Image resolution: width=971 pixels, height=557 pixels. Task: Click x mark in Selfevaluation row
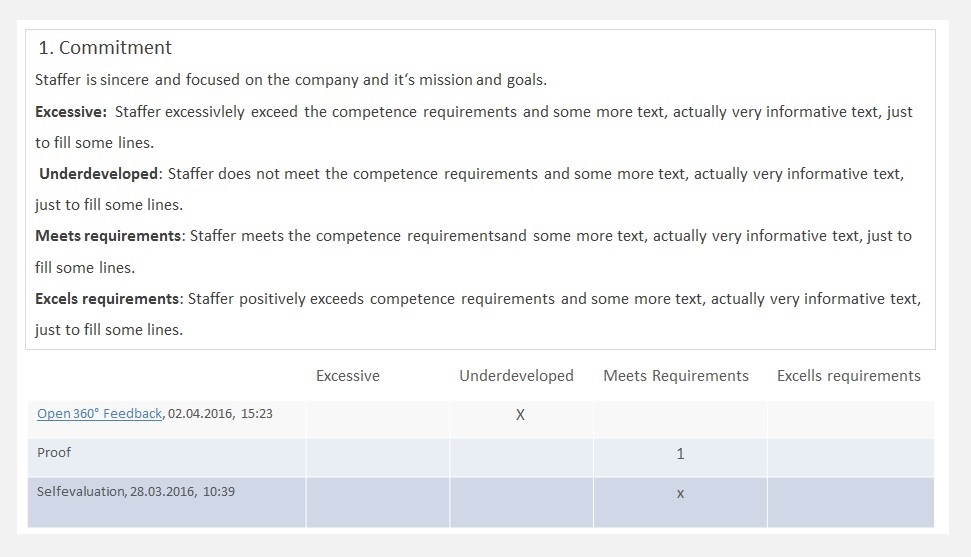coord(680,493)
